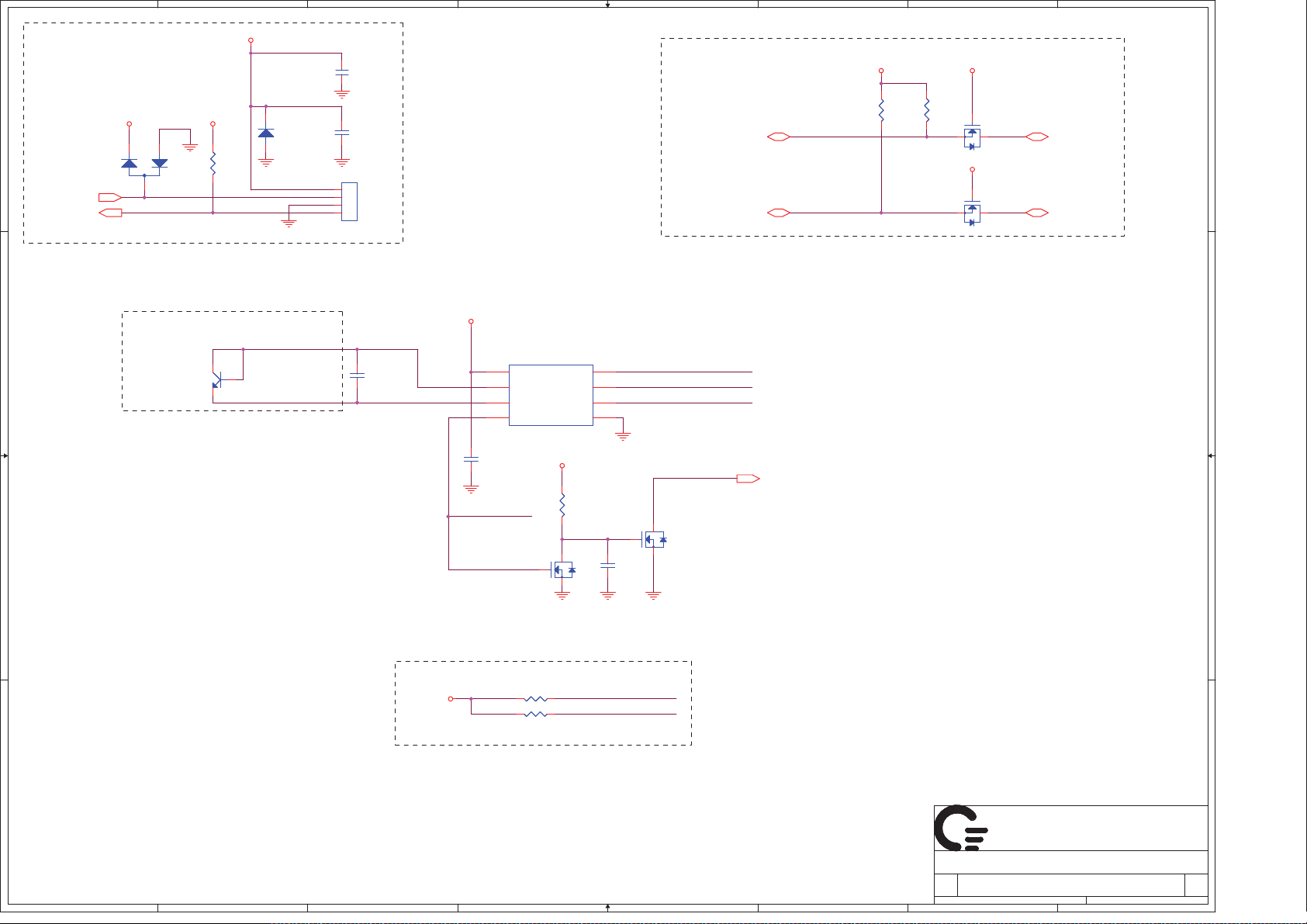Image resolution: width=1307 pixels, height=924 pixels.
Task: Select the capacitor between the two center MOSFETs
Action: point(608,566)
